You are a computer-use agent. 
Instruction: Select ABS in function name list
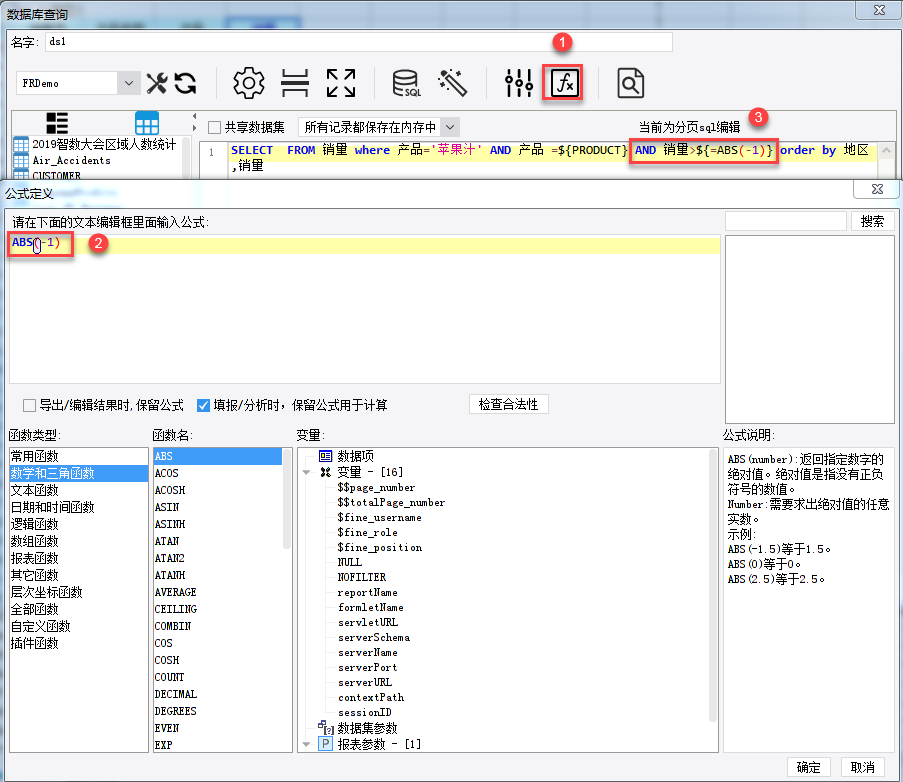(218, 456)
